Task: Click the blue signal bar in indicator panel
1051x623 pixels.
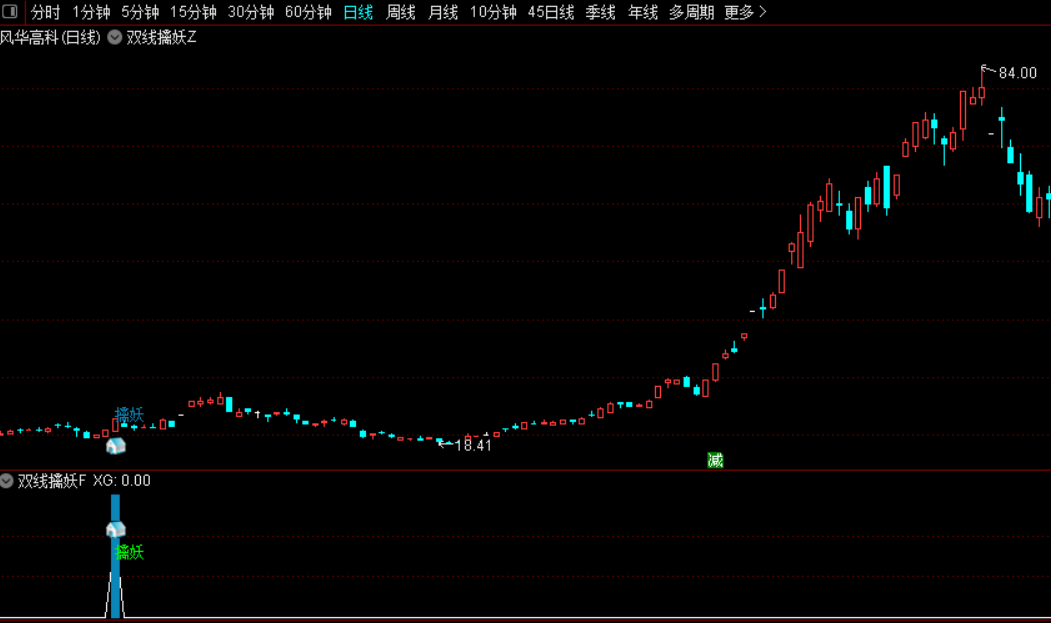Action: tap(115, 556)
